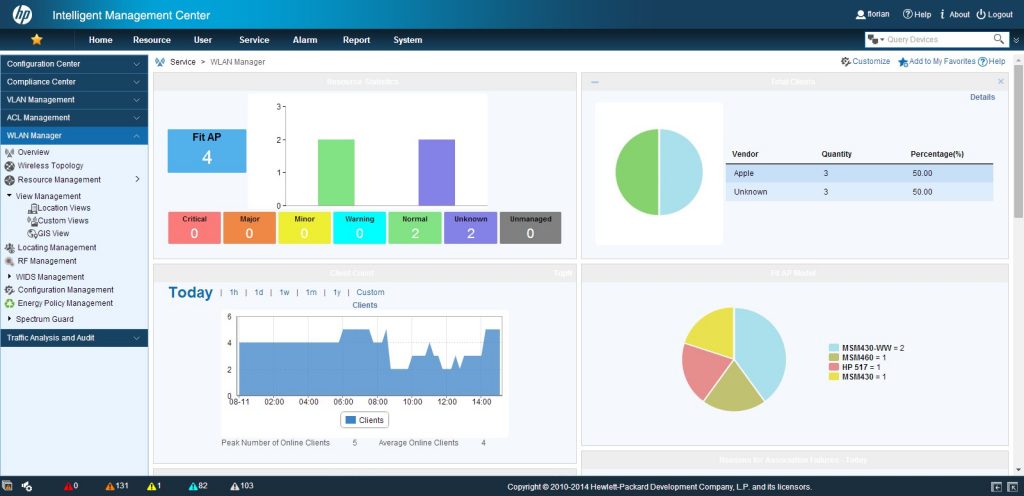The width and height of the screenshot is (1024, 496).
Task: Click the gray Unmanaged status tile
Action: 530,228
